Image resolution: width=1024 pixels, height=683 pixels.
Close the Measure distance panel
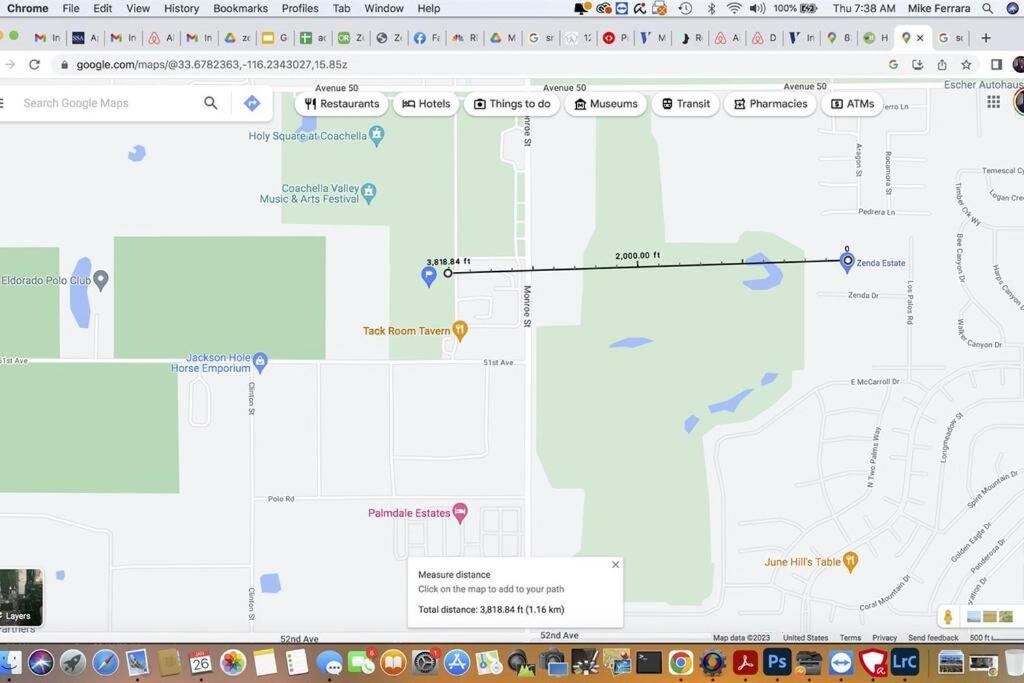(x=615, y=565)
